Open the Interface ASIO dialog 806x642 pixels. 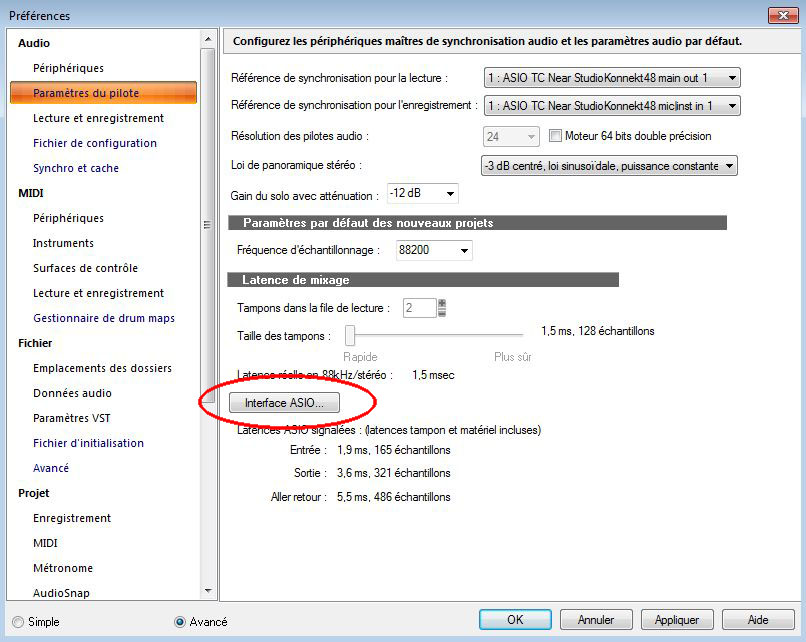tap(284, 403)
